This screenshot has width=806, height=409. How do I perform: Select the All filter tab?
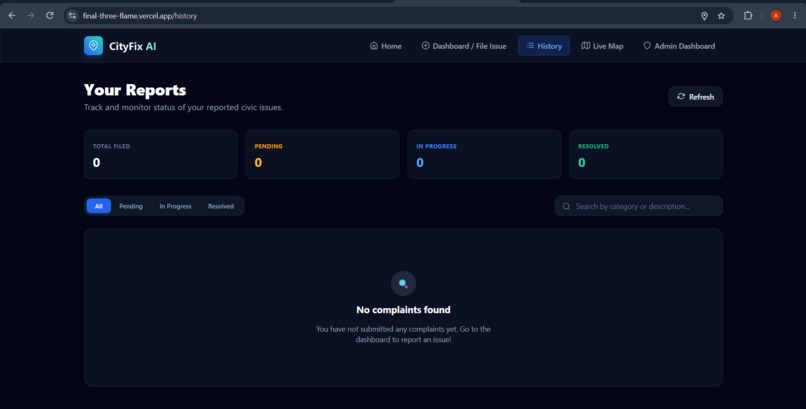[99, 206]
